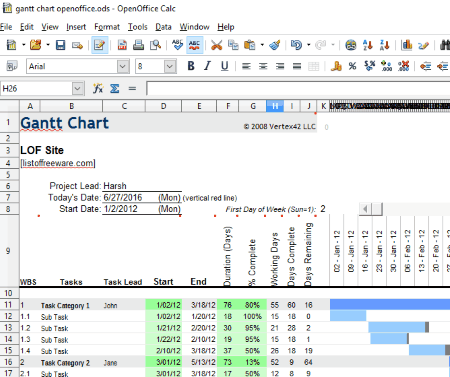
Task: Expand the Arial font name dropdown
Action: (x=123, y=66)
